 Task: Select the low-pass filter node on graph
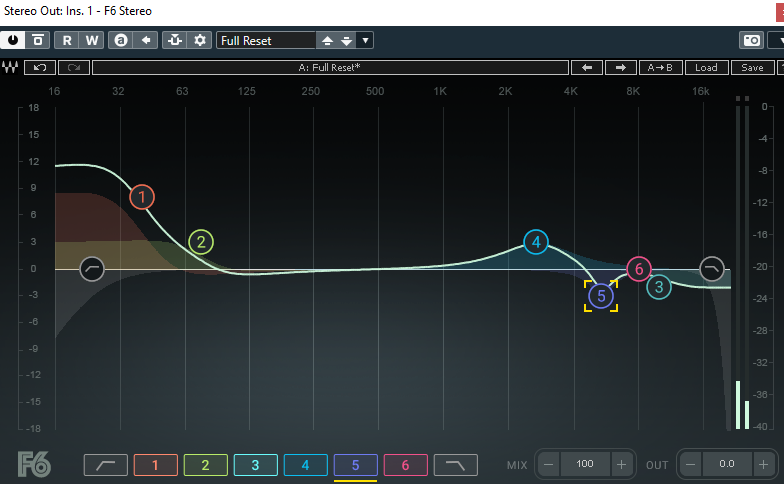(711, 269)
